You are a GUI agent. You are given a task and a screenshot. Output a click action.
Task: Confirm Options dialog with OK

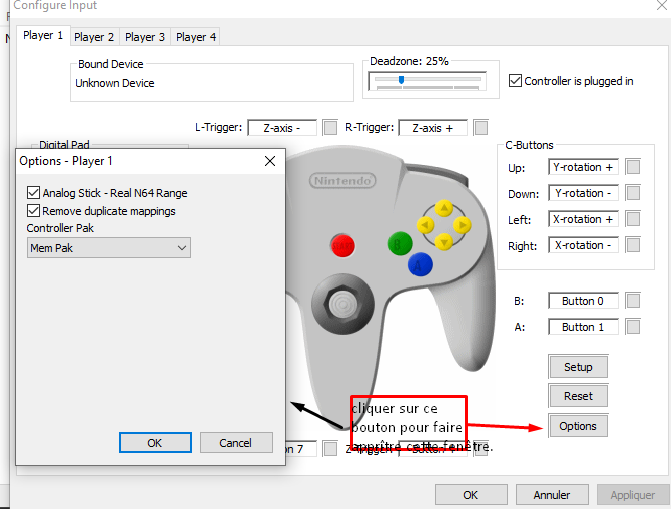(x=155, y=443)
